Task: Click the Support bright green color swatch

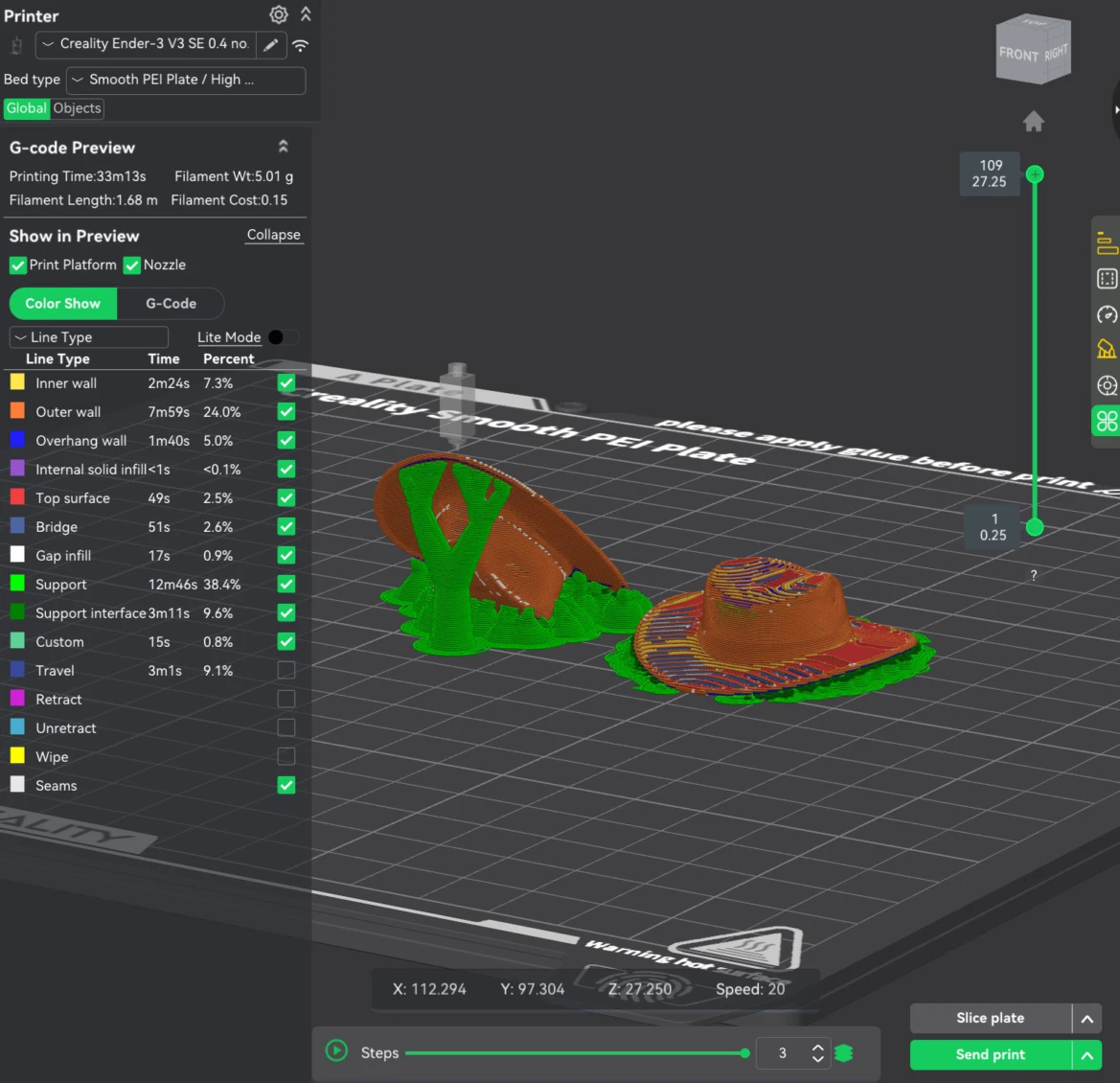Action: coord(17,583)
